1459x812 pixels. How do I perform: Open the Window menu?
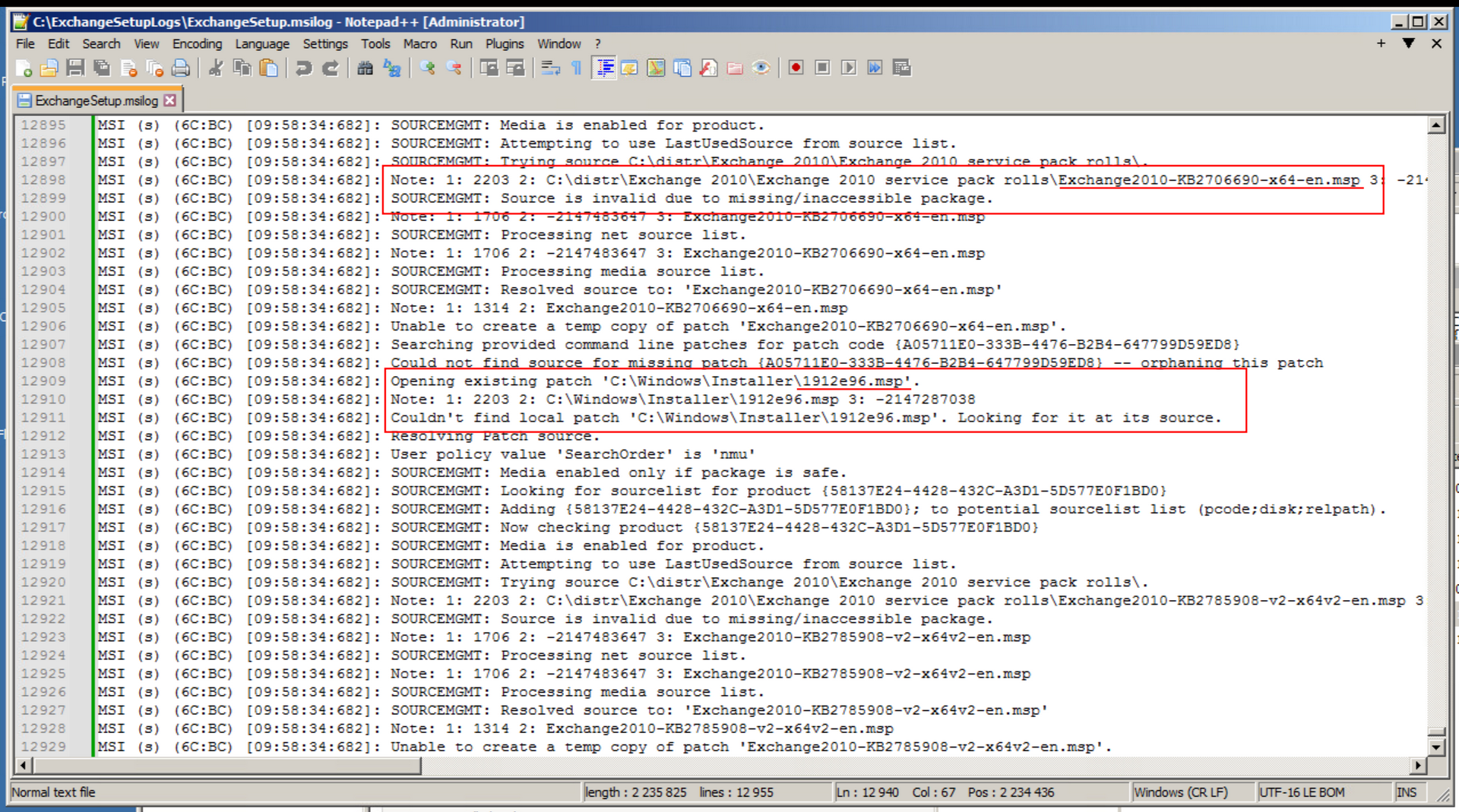559,44
